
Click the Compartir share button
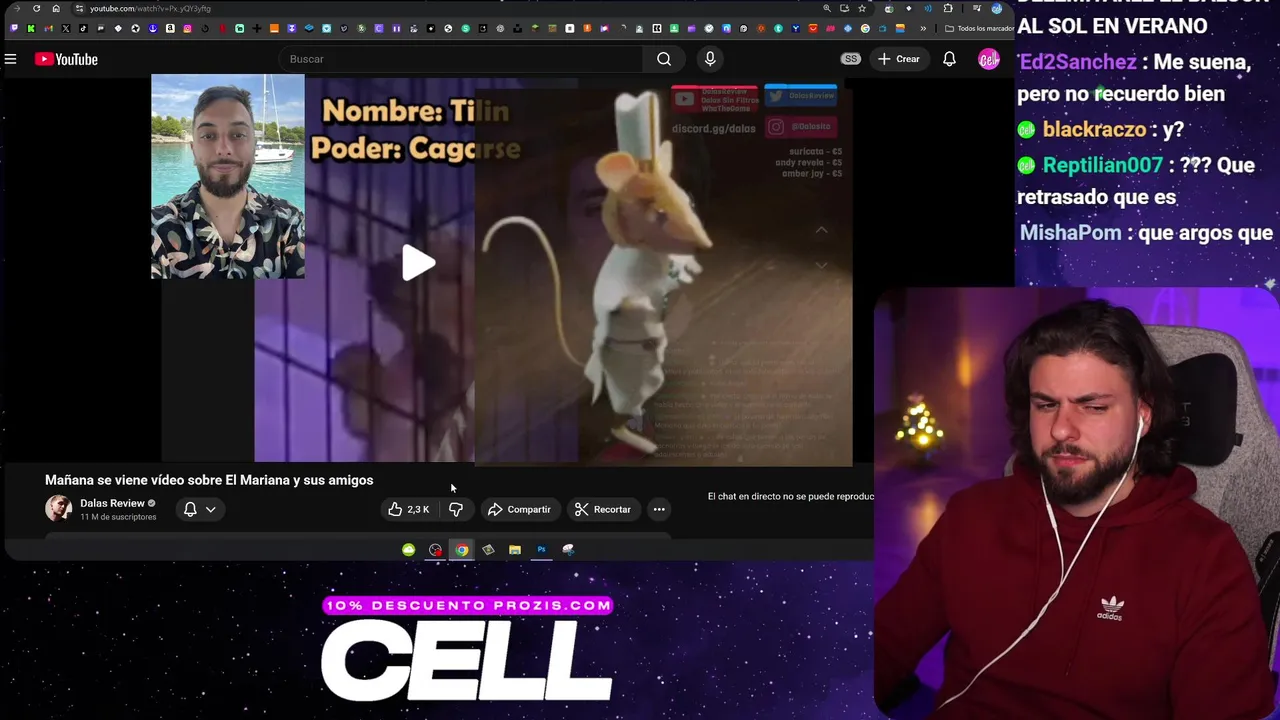click(519, 509)
